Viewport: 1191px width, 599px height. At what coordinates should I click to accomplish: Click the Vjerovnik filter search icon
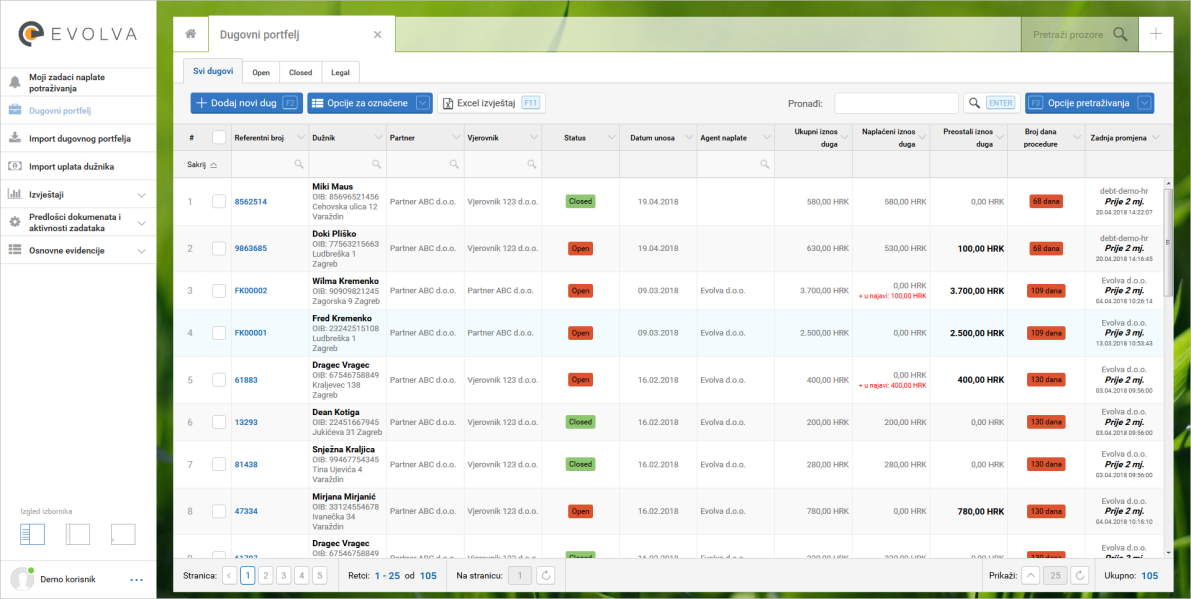[x=531, y=164]
